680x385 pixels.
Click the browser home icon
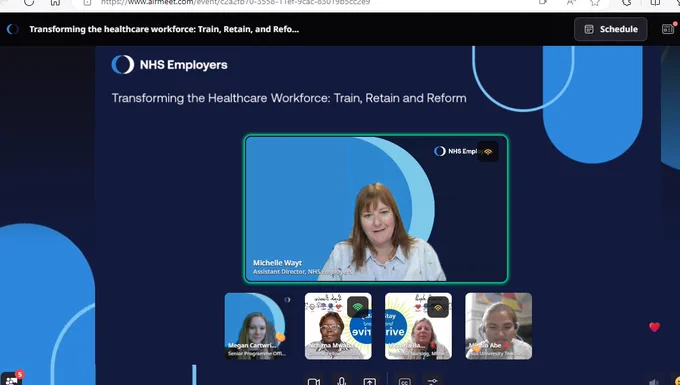click(55, 2)
